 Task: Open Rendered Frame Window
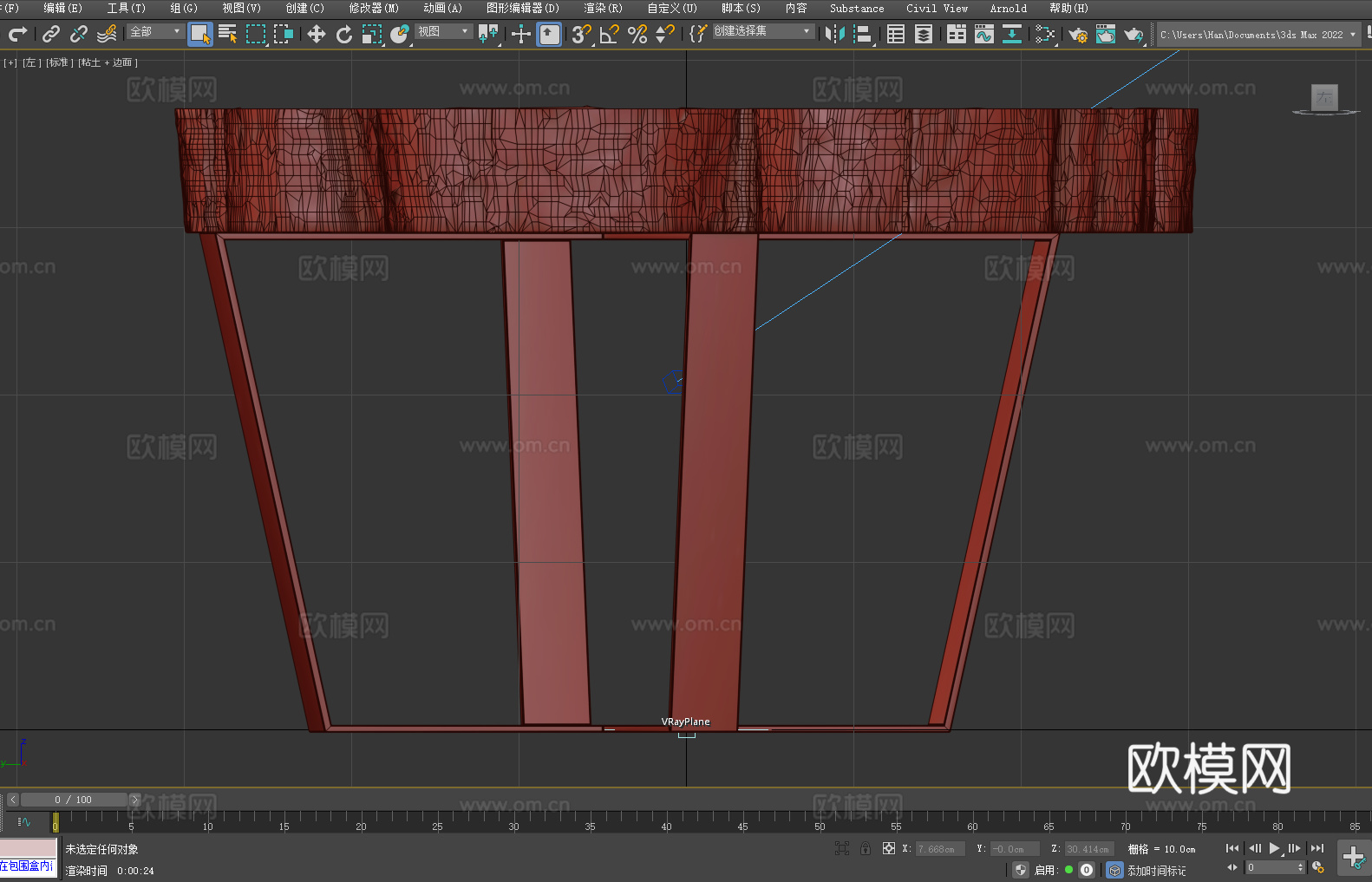pyautogui.click(x=1106, y=34)
